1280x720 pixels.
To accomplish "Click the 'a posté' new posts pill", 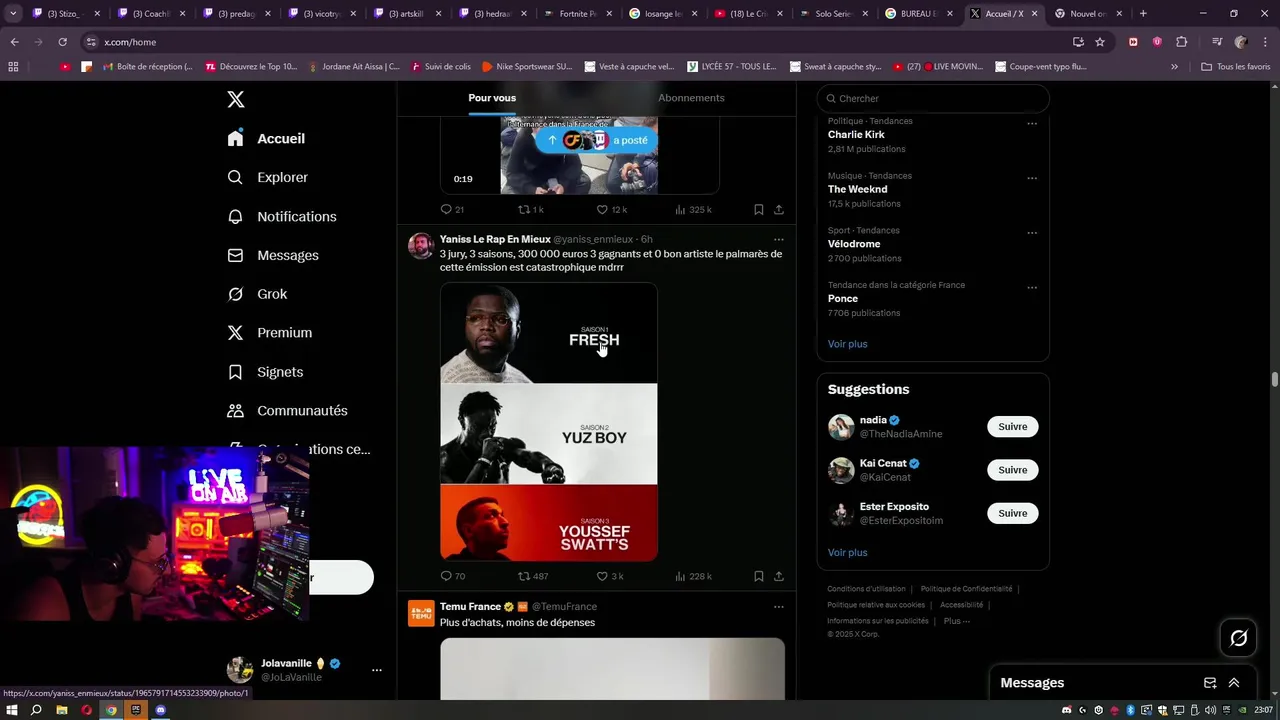I will (597, 140).
